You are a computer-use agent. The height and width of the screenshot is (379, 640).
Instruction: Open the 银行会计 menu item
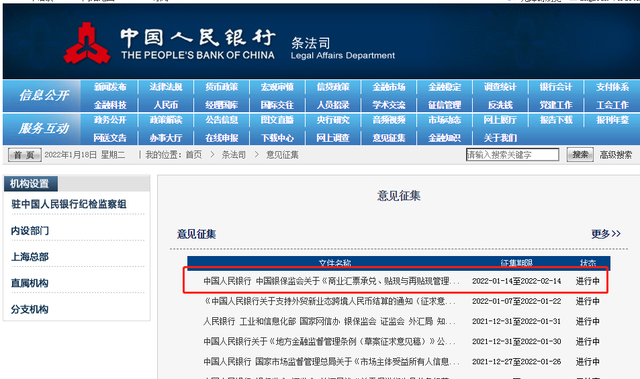[x=556, y=87]
